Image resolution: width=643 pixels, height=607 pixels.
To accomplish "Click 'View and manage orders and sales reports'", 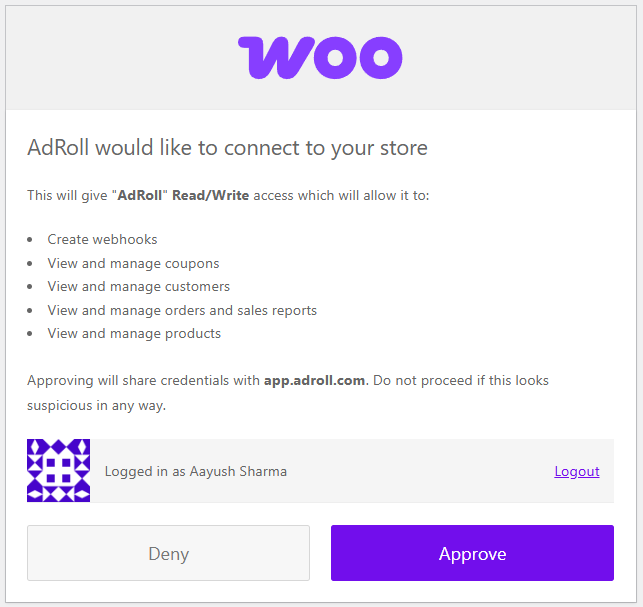I will pyautogui.click(x=182, y=310).
